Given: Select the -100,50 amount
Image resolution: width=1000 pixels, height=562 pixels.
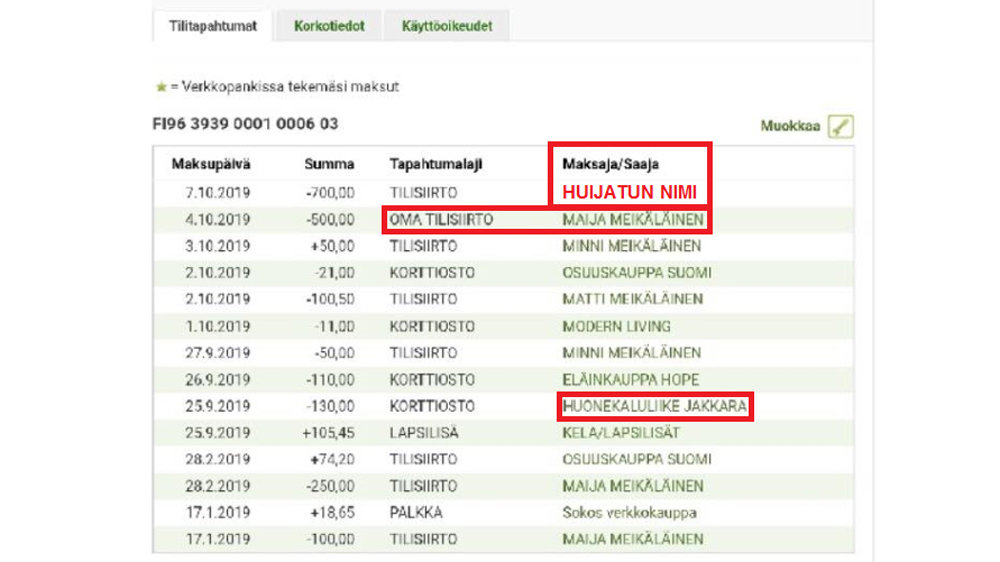Looking at the screenshot, I should pos(330,299).
